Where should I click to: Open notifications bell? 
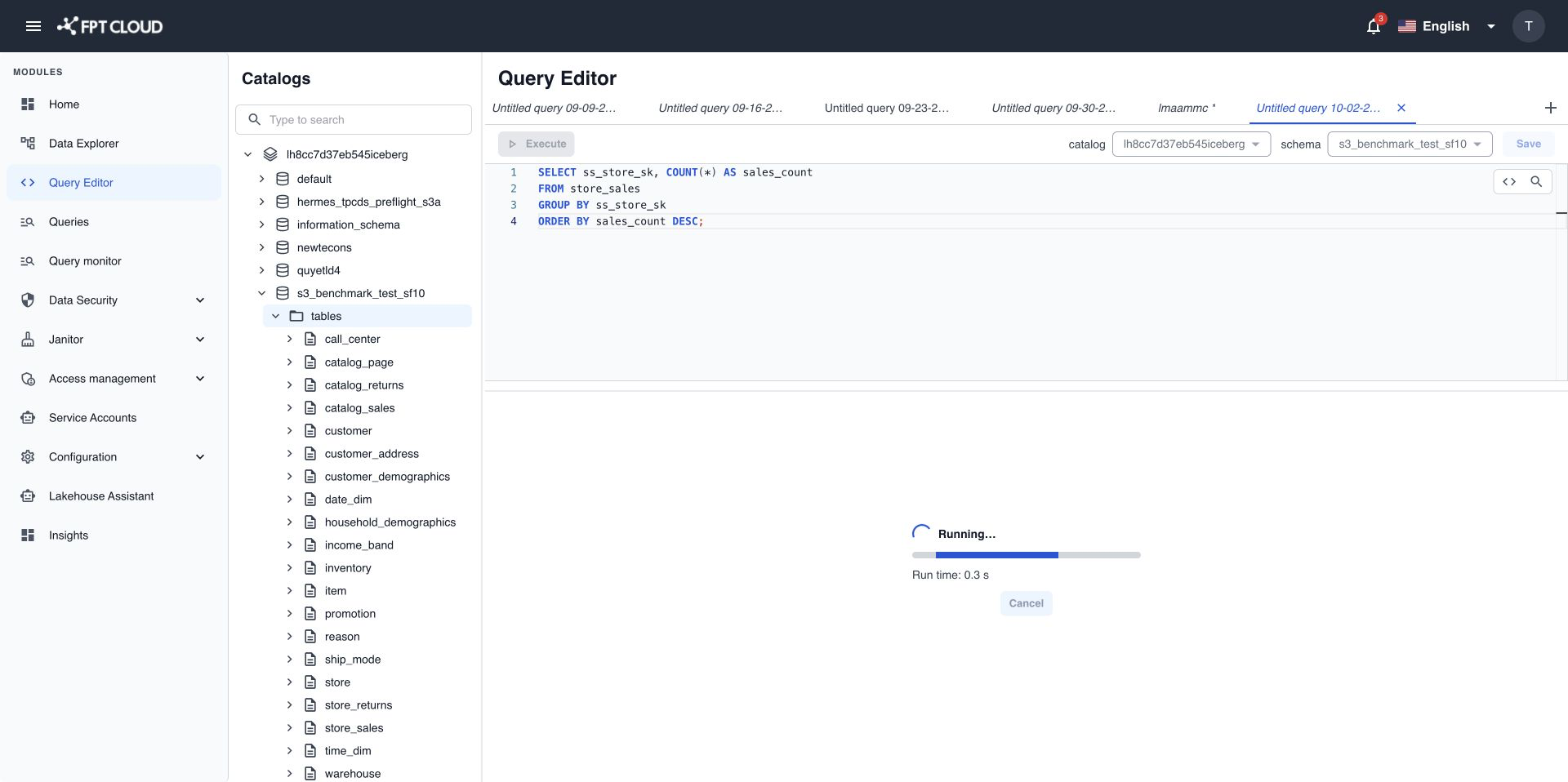coord(1374,26)
